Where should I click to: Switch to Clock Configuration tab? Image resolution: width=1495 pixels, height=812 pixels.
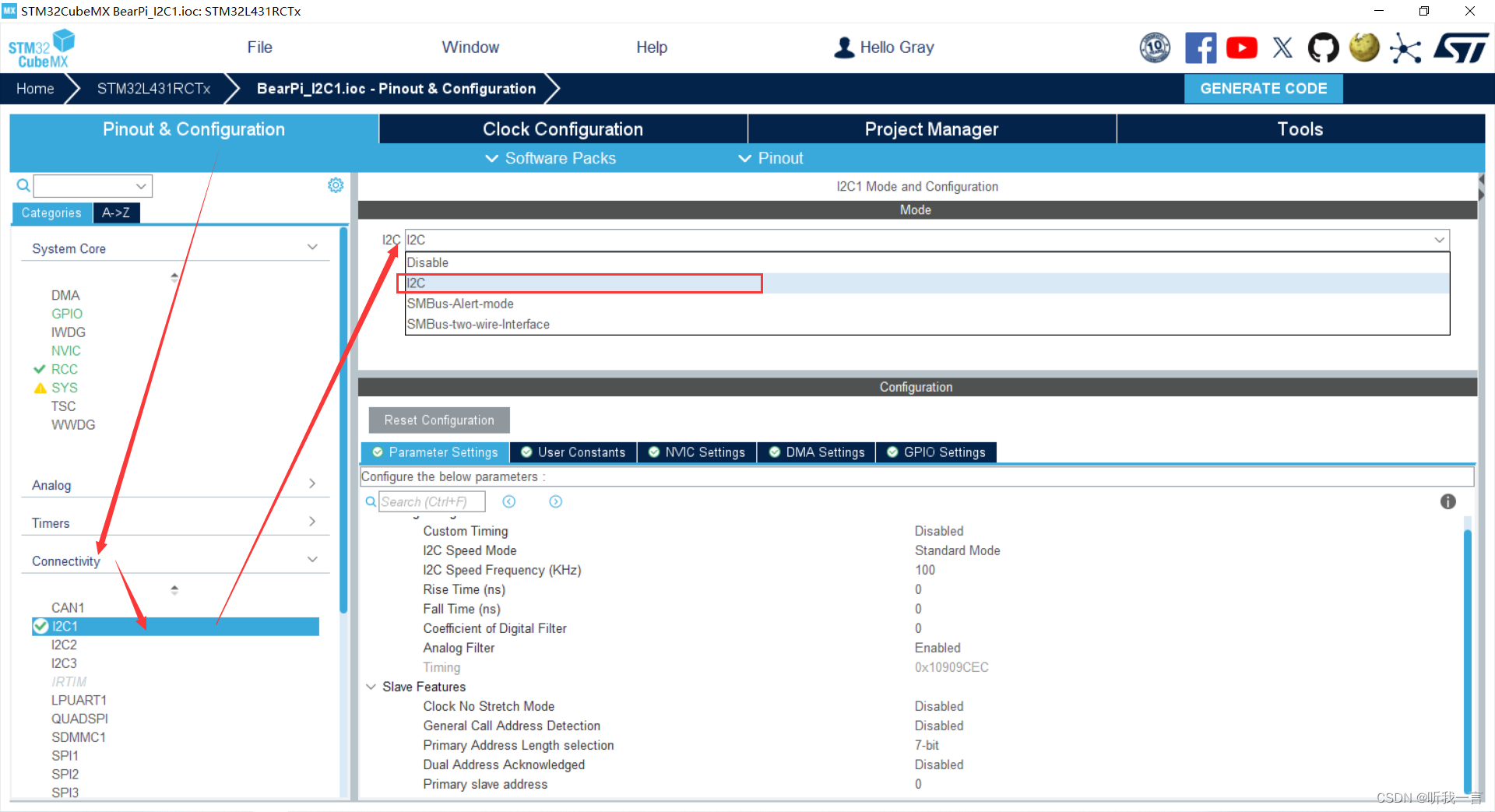coord(563,129)
